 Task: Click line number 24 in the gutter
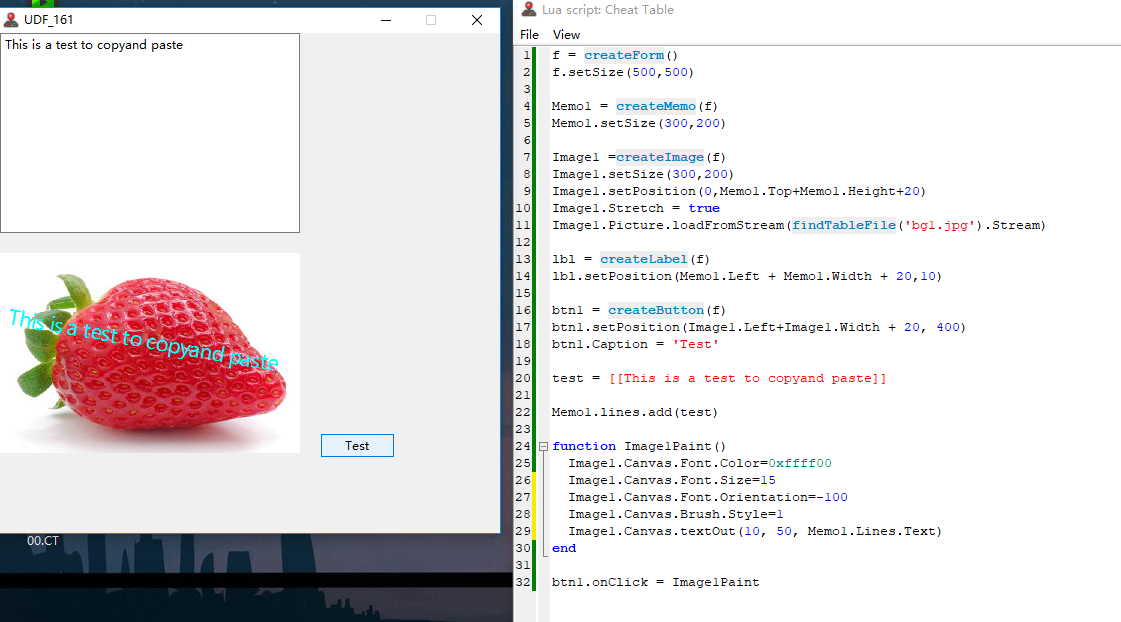[x=525, y=446]
